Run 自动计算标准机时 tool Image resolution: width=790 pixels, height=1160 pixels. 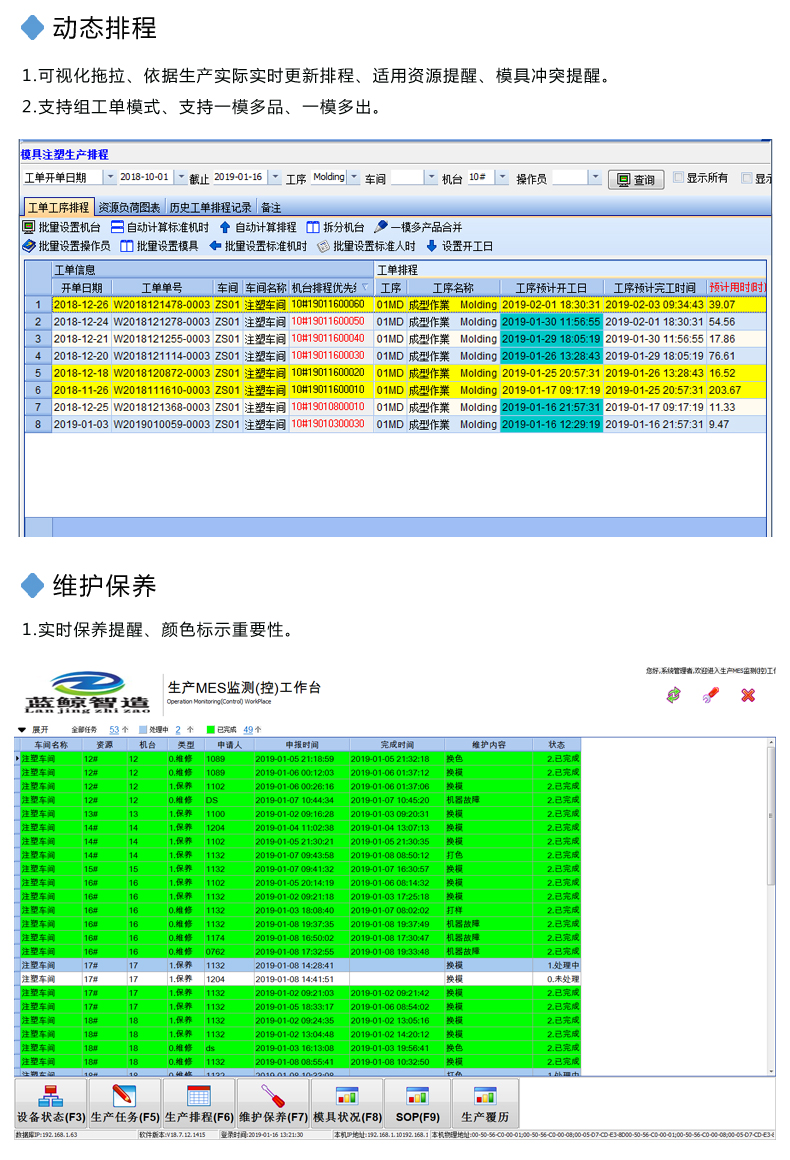pyautogui.click(x=117, y=228)
